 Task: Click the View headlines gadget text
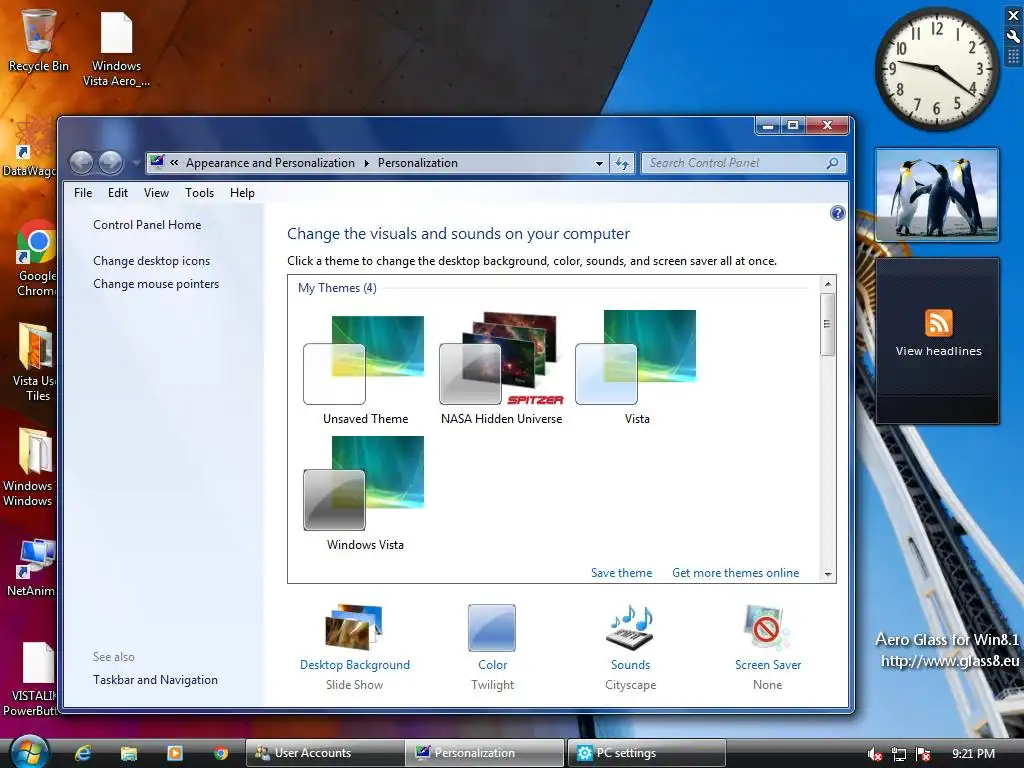(938, 351)
